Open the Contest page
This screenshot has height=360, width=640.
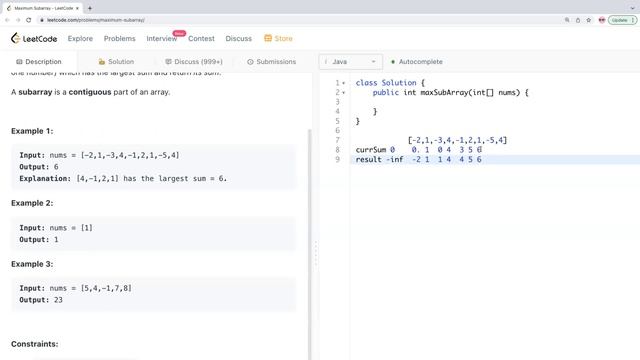click(x=201, y=38)
